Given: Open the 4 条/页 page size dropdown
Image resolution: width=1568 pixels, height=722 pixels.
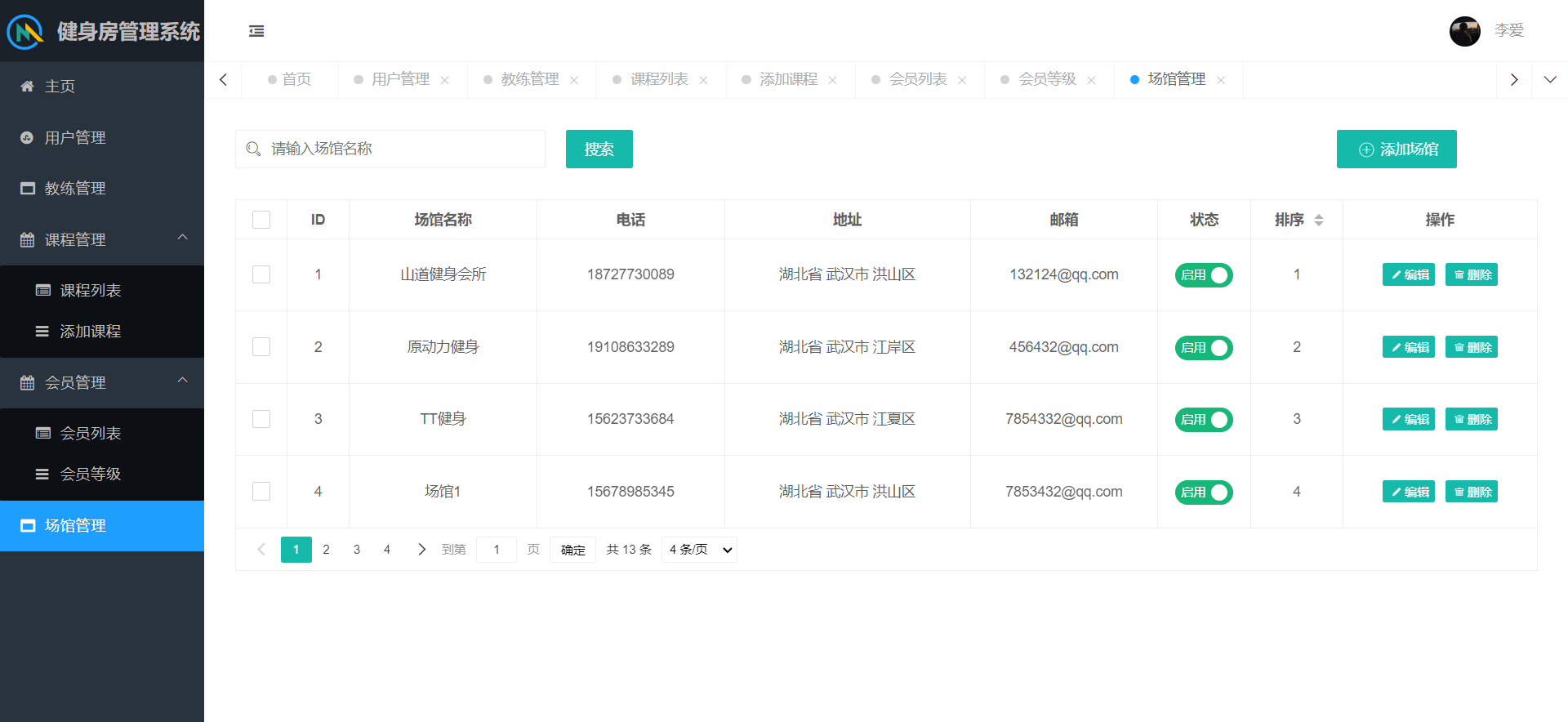Looking at the screenshot, I should pos(699,550).
